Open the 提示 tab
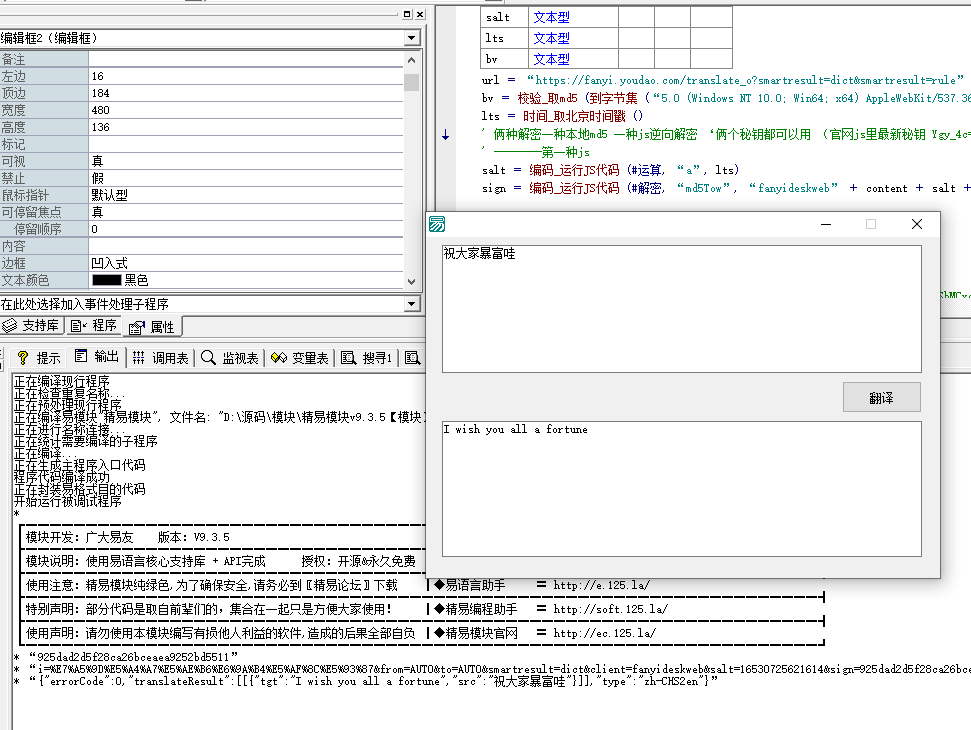971x730 pixels. click(38, 358)
